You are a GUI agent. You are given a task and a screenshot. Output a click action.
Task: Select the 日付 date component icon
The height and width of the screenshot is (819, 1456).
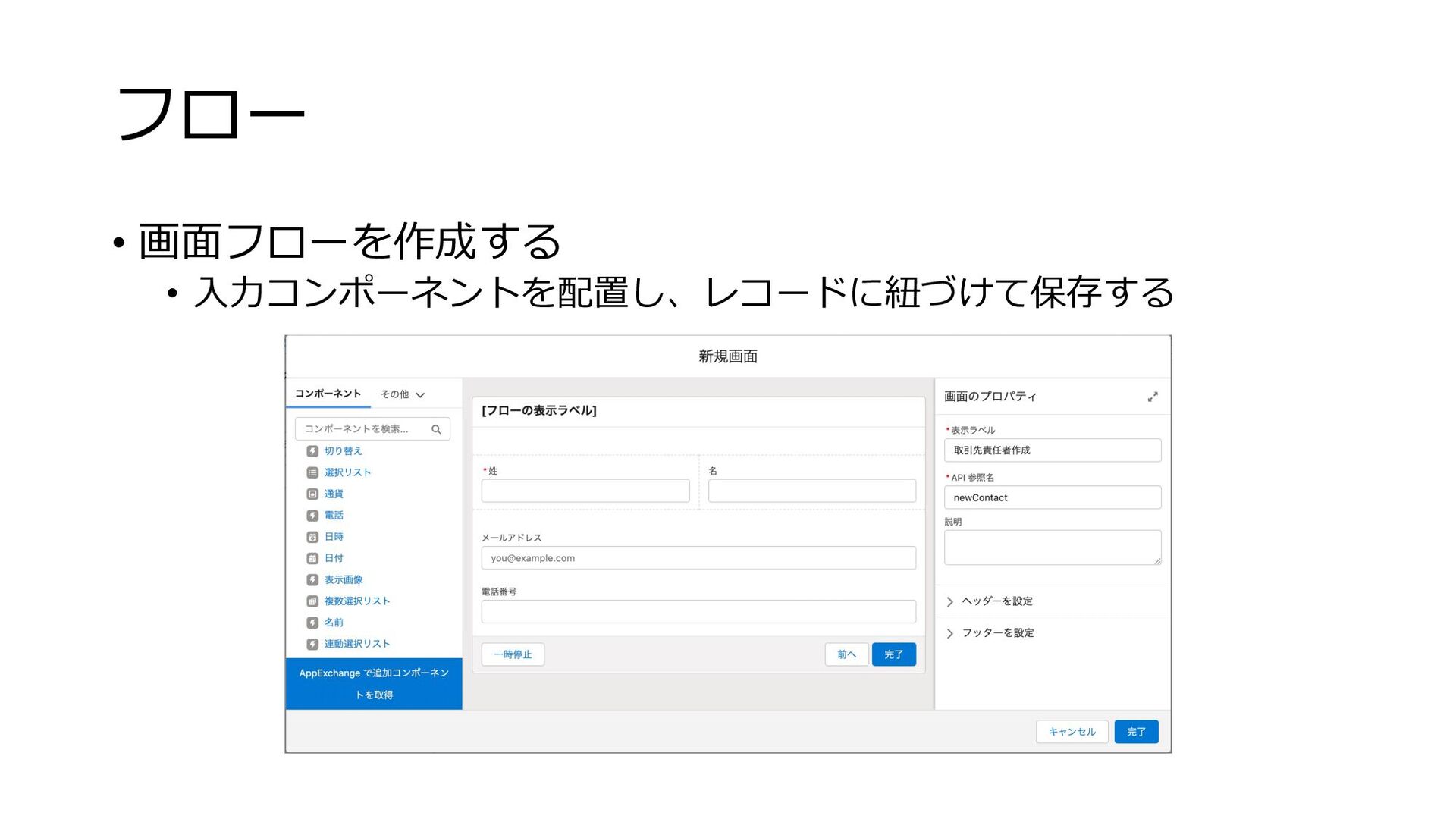pos(312,558)
